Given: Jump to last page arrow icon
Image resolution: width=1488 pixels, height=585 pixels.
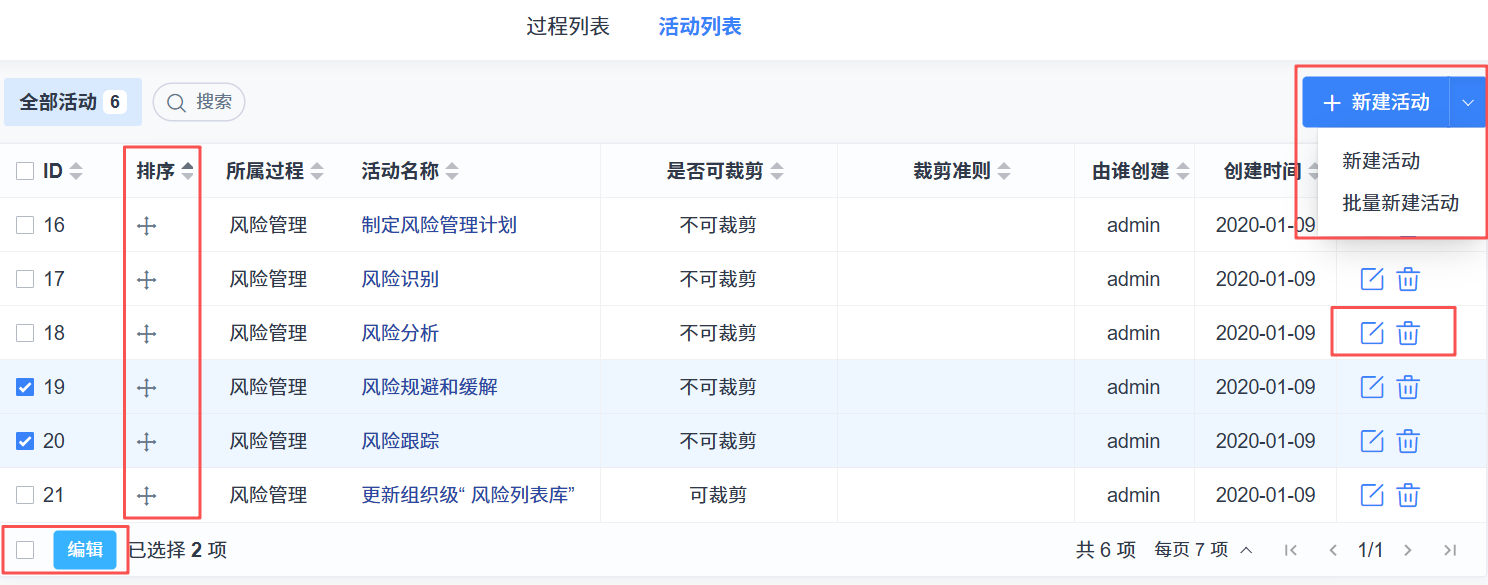Looking at the screenshot, I should tap(1450, 550).
